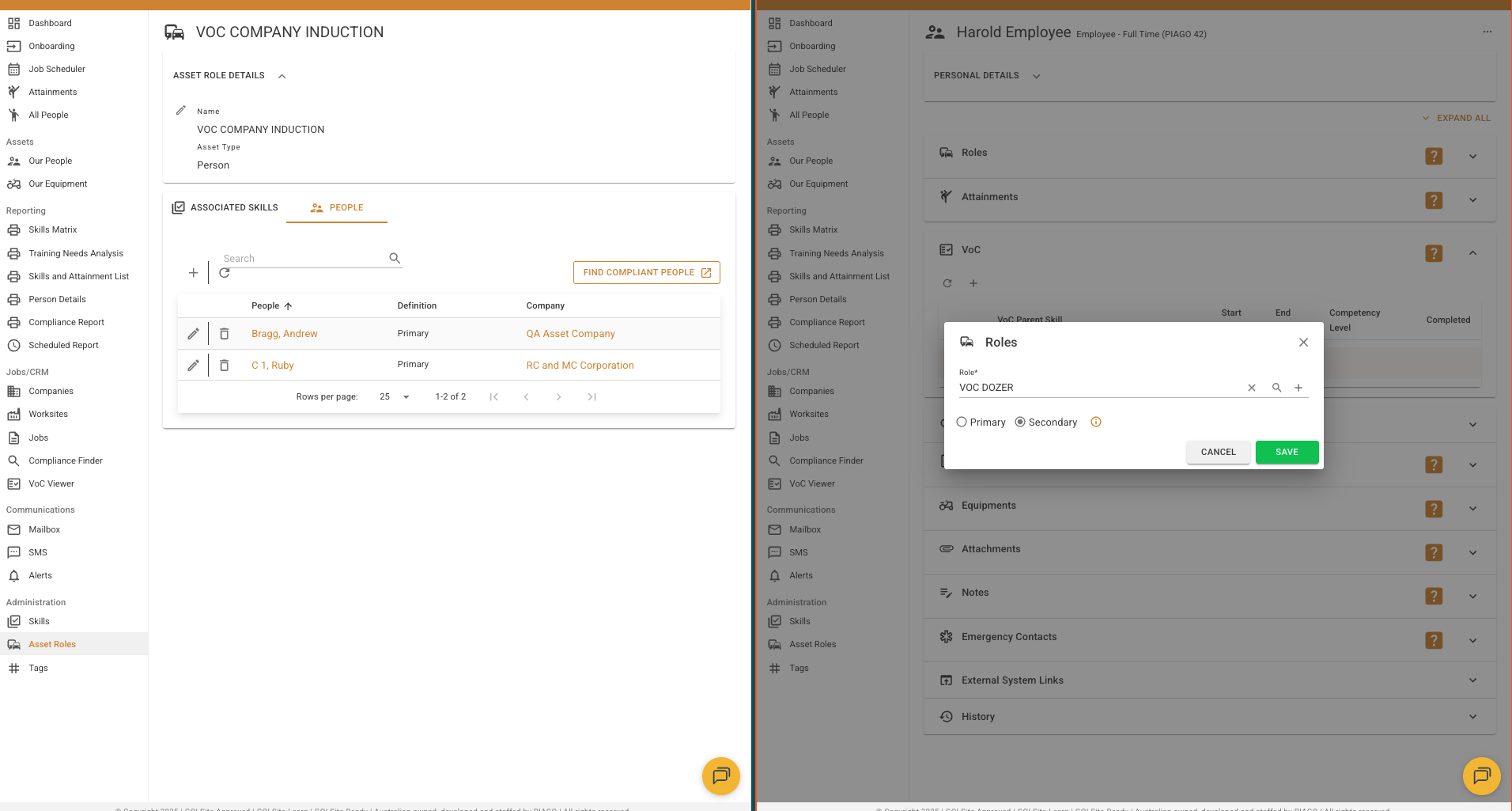The height and width of the screenshot is (811, 1512).
Task: Click the refresh icon beside people search
Action: point(225,273)
